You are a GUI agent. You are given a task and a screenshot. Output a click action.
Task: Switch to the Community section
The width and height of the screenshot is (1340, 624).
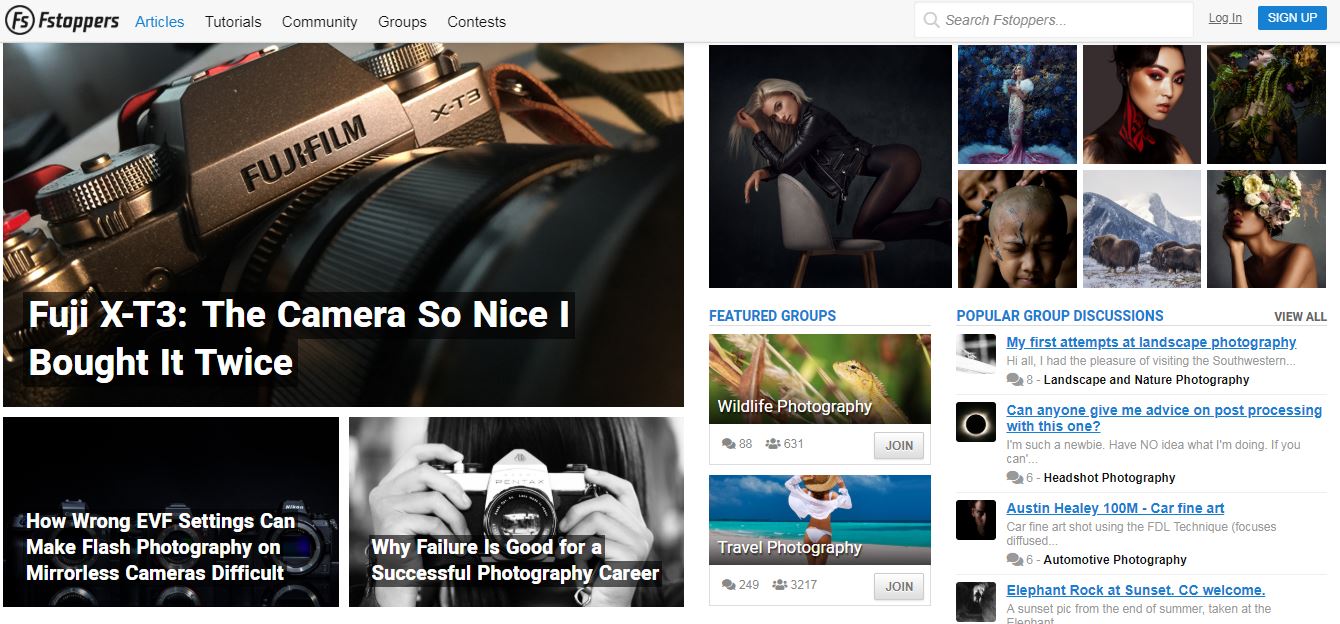[319, 21]
